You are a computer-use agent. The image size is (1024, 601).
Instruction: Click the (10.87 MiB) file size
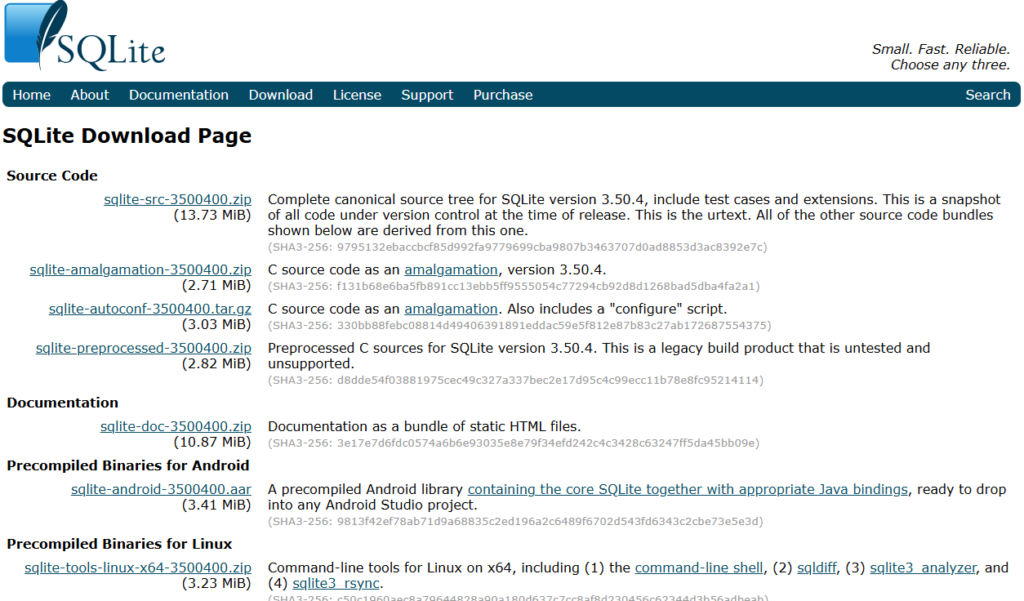[x=212, y=442]
